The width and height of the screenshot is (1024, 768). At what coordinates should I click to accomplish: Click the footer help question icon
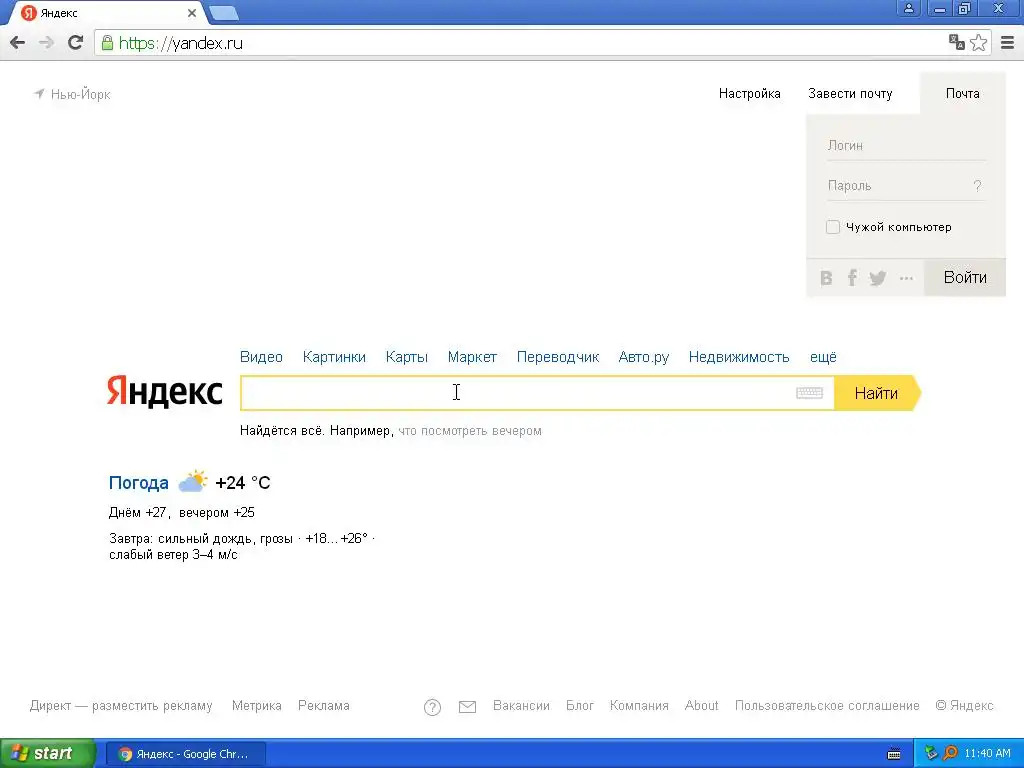click(432, 707)
